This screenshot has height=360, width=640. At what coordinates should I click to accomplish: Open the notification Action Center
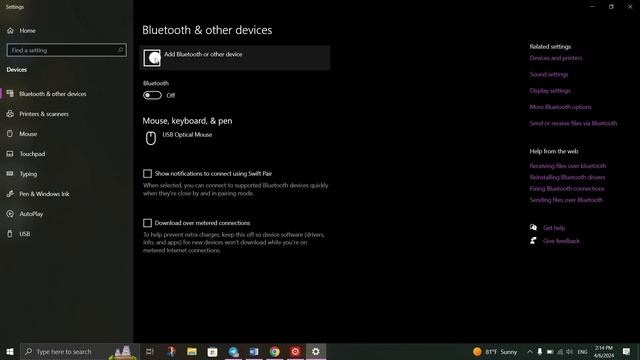click(627, 351)
